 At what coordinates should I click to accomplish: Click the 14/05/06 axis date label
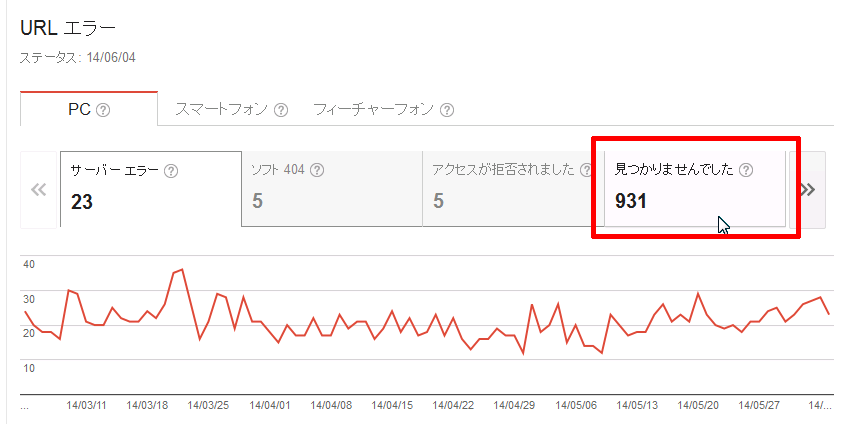point(576,406)
